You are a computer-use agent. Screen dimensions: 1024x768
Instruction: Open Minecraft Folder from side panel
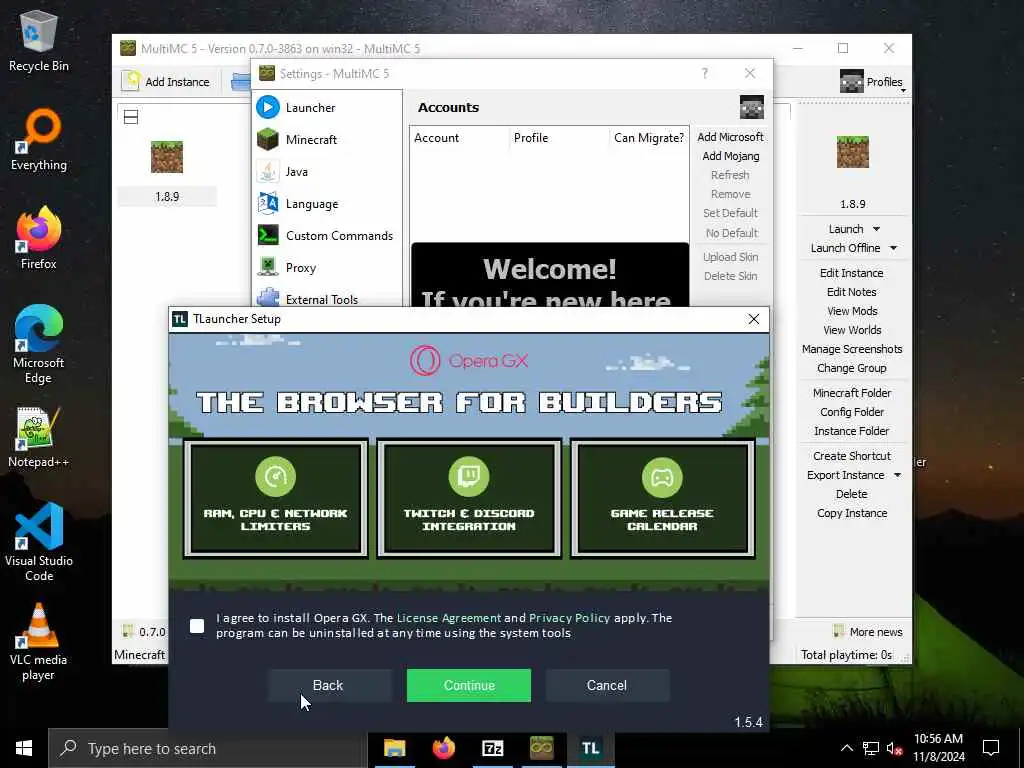click(852, 392)
